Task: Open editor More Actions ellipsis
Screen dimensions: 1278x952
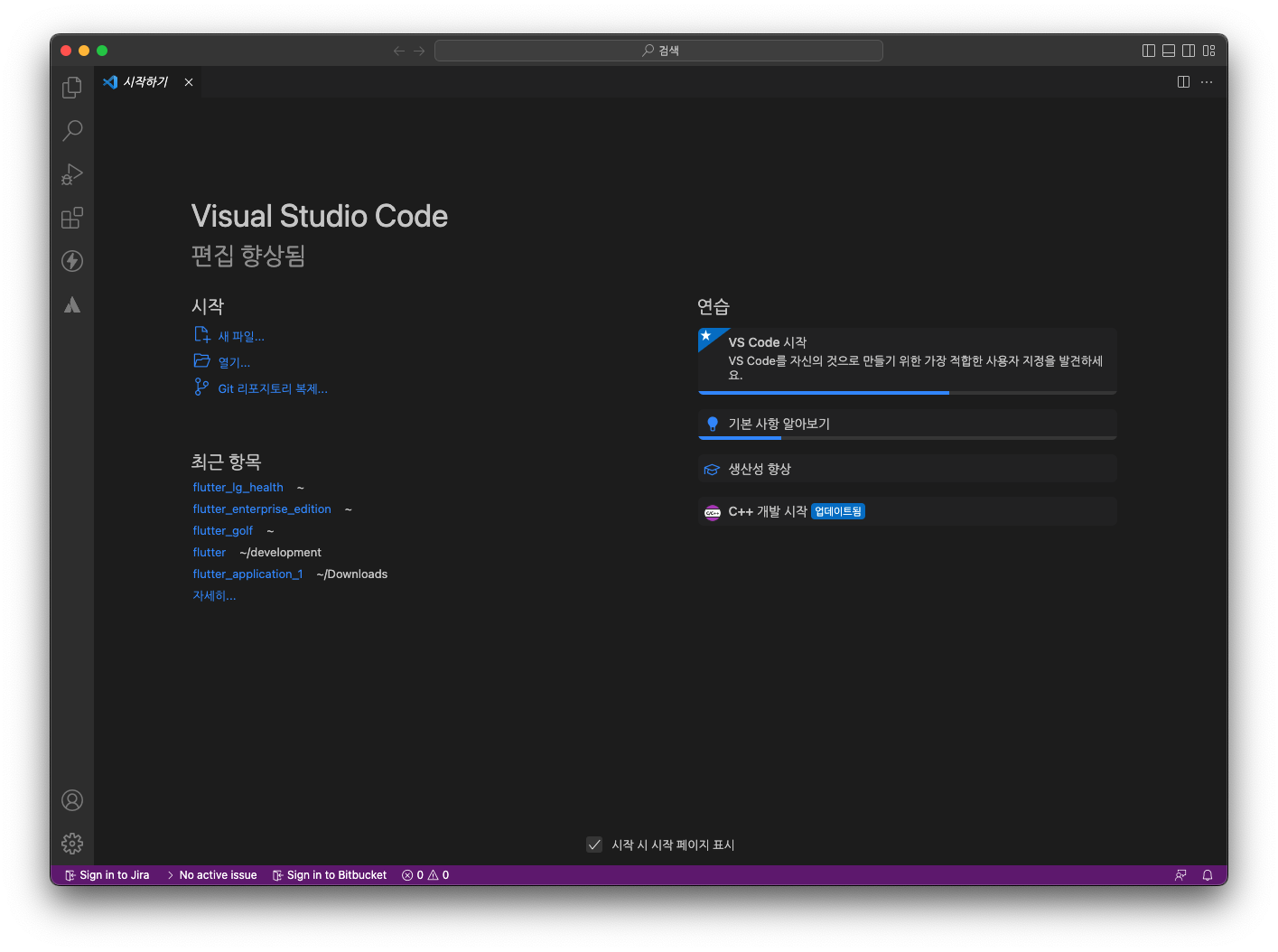Action: 1207,82
